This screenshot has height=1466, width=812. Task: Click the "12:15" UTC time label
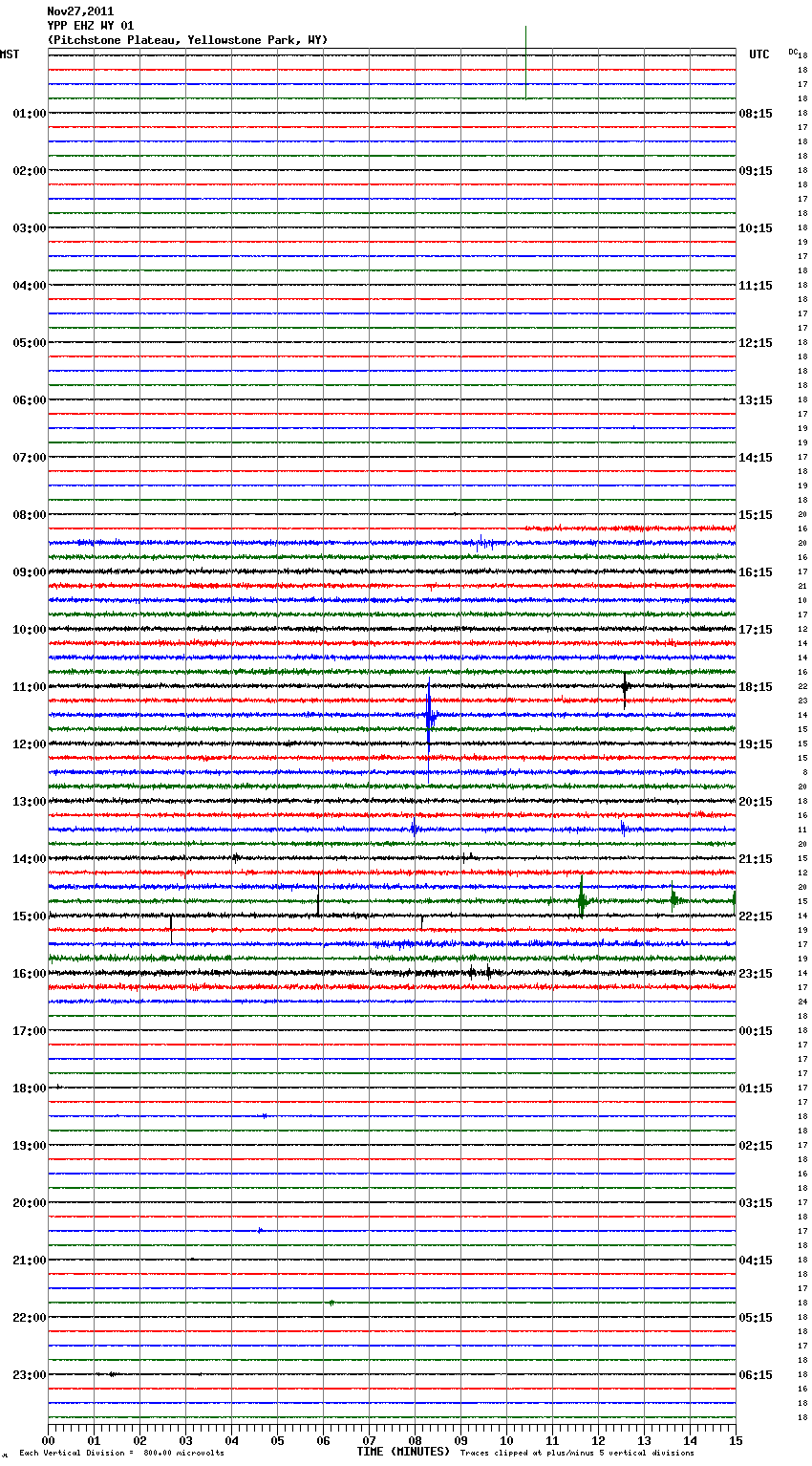coord(756,343)
